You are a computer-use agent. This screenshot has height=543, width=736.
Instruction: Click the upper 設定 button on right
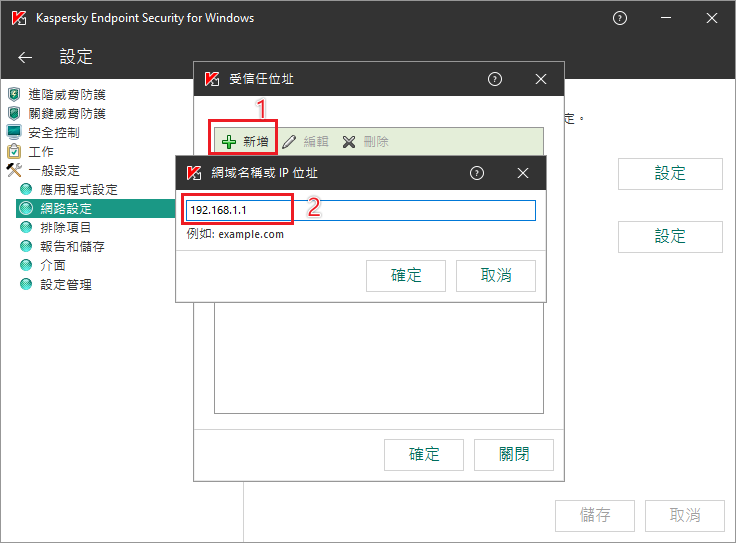point(670,174)
